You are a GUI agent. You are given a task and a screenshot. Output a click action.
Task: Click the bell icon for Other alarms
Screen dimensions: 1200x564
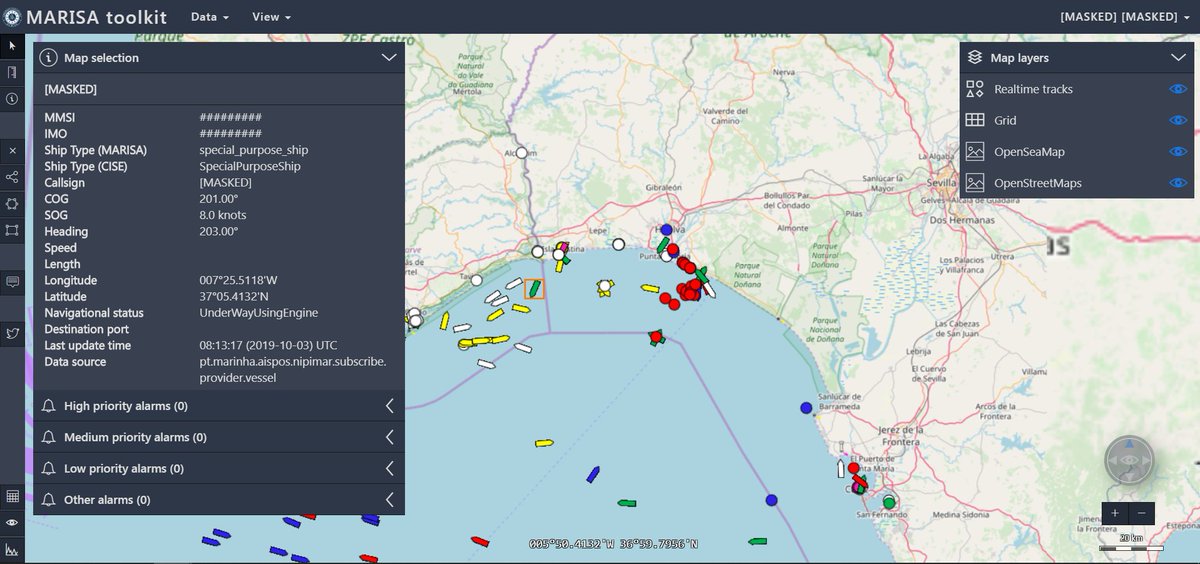pyautogui.click(x=48, y=499)
